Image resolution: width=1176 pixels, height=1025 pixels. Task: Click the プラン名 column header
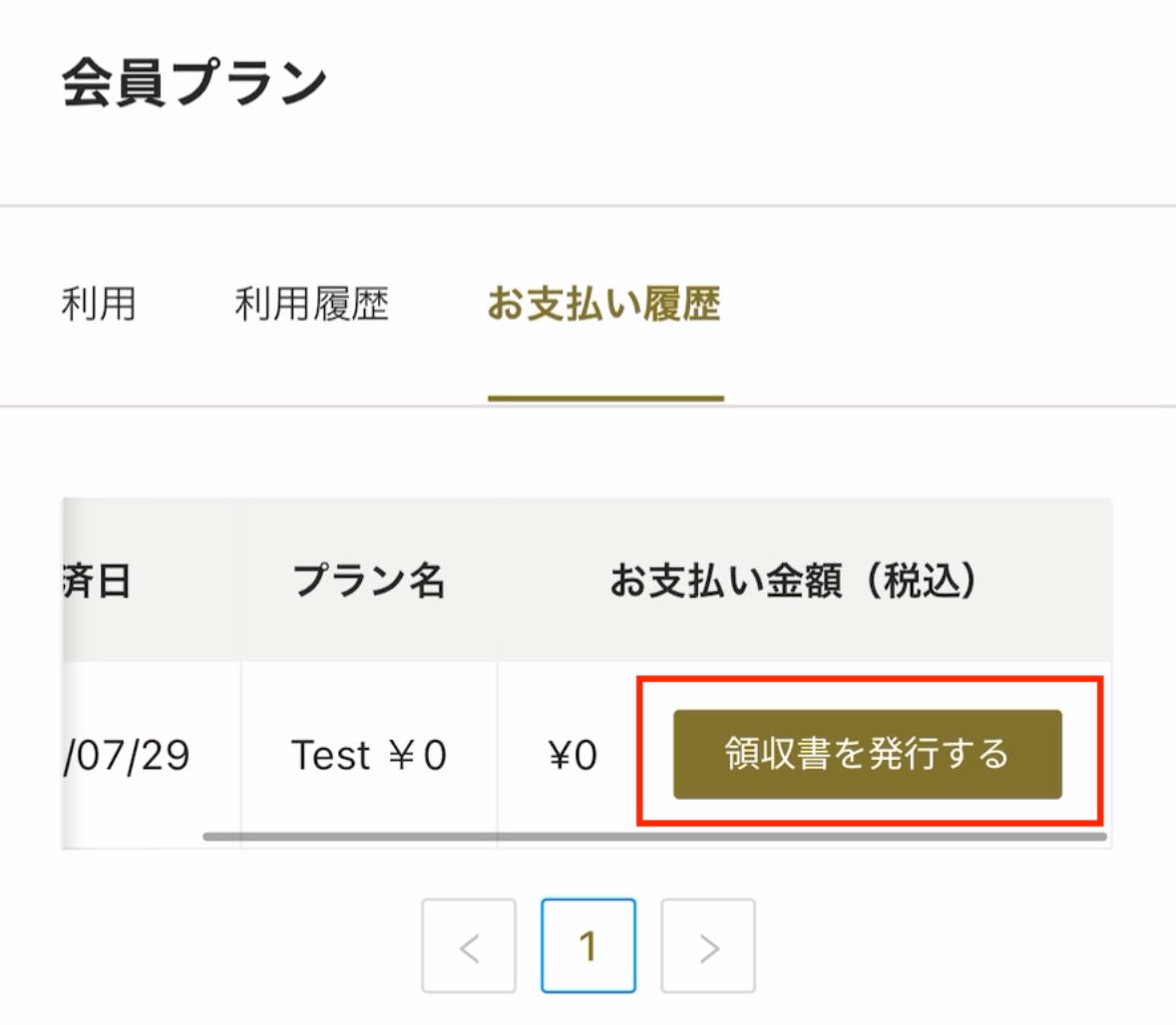click(369, 580)
